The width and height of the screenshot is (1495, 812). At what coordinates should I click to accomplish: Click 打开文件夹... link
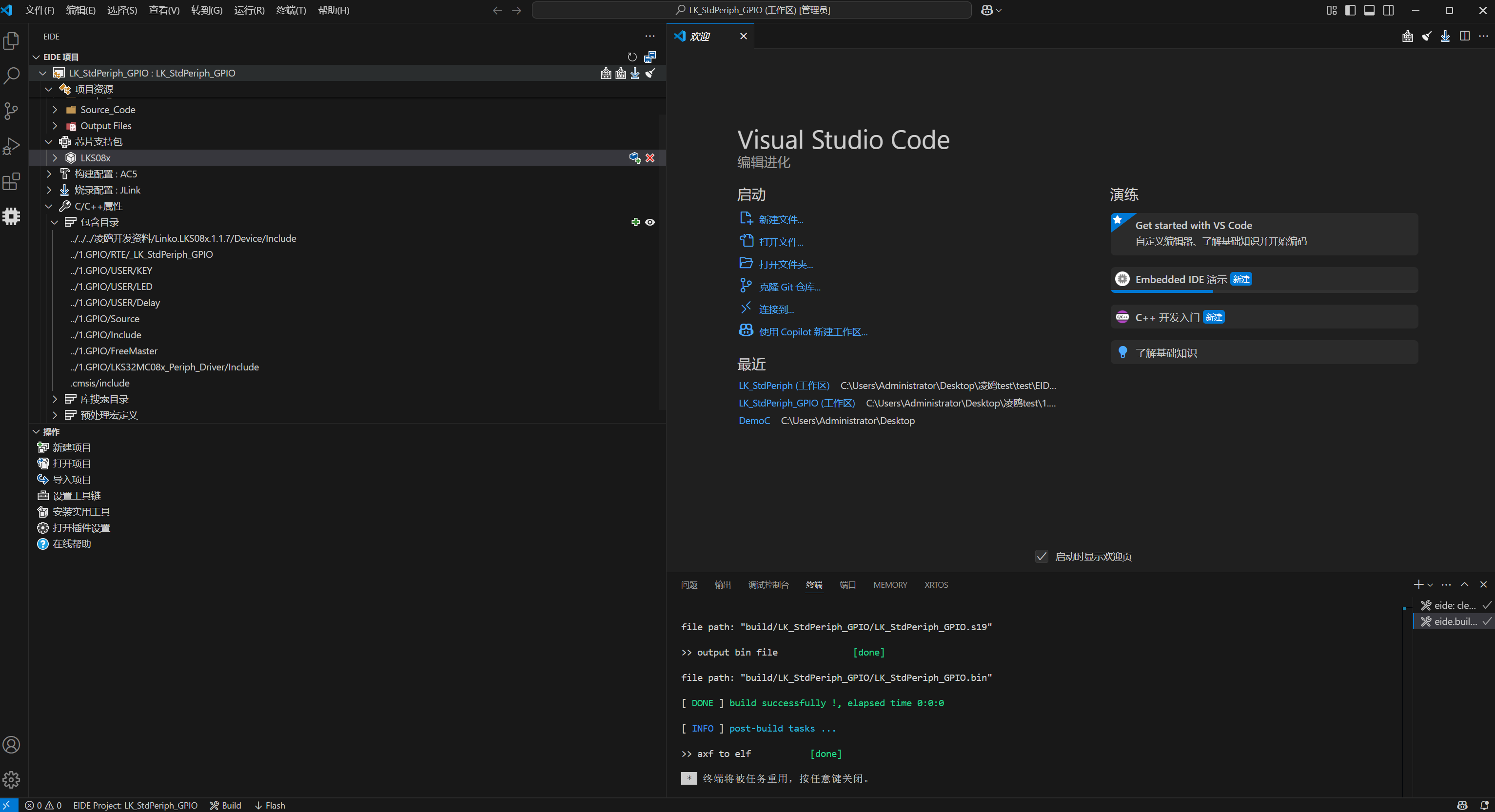(786, 265)
